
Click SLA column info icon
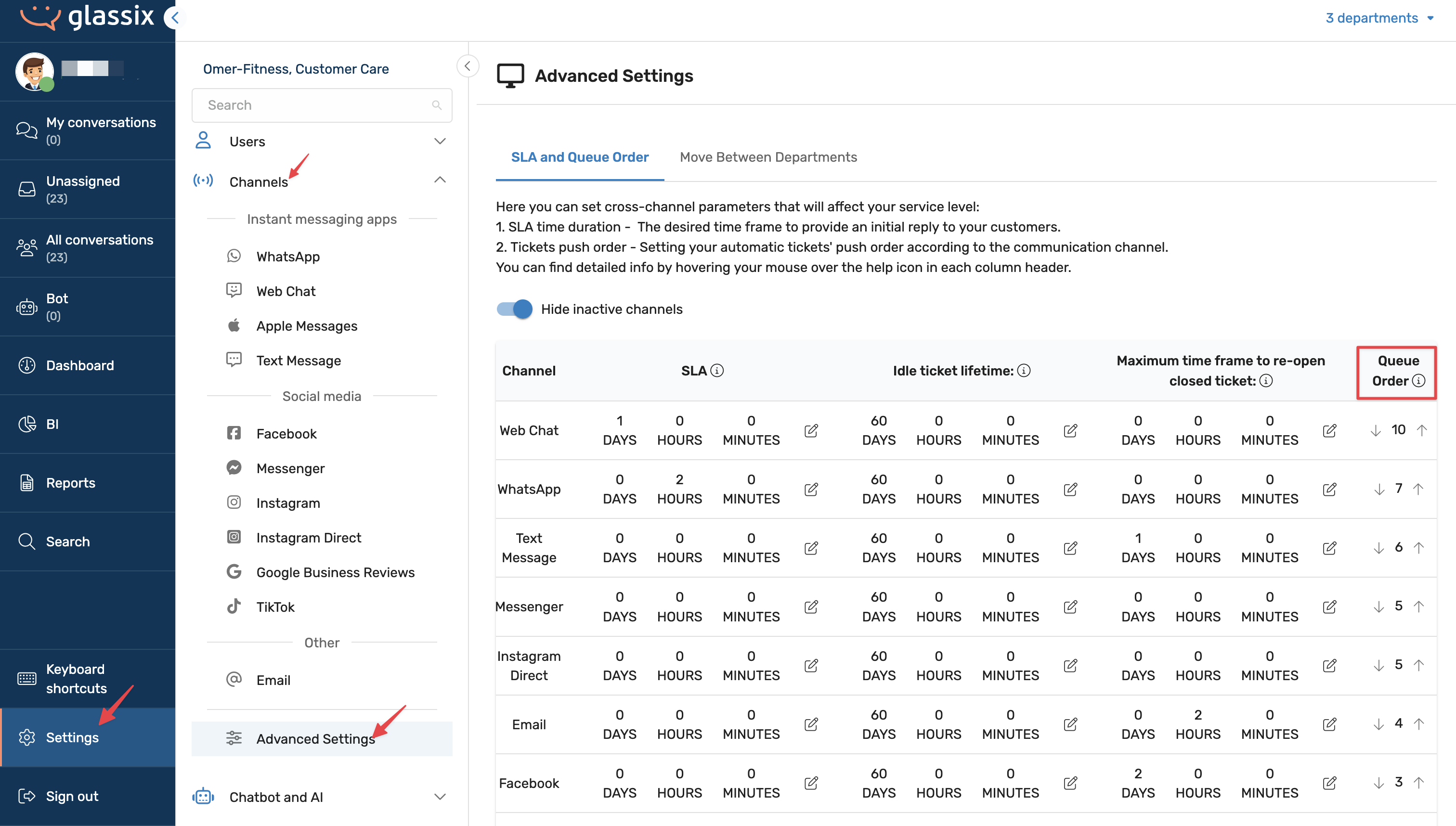click(716, 371)
